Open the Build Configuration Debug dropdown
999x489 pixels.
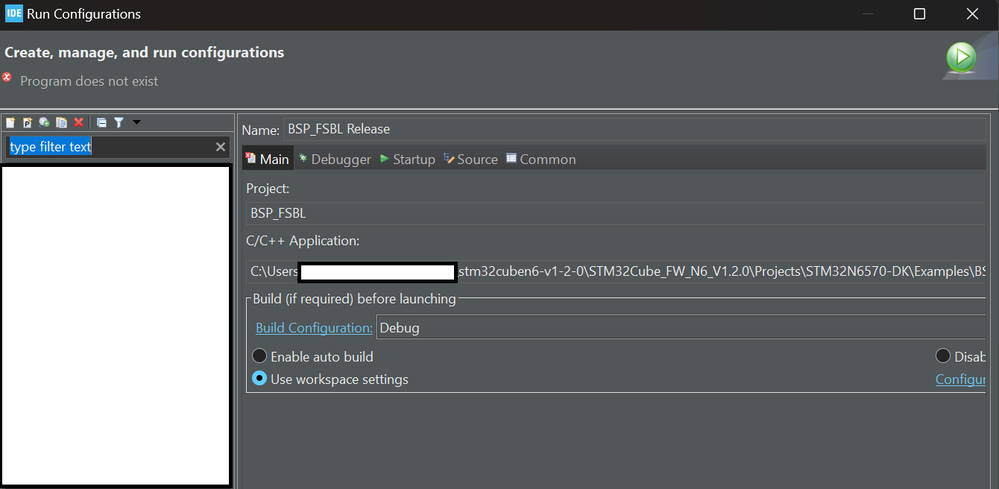pyautogui.click(x=680, y=327)
